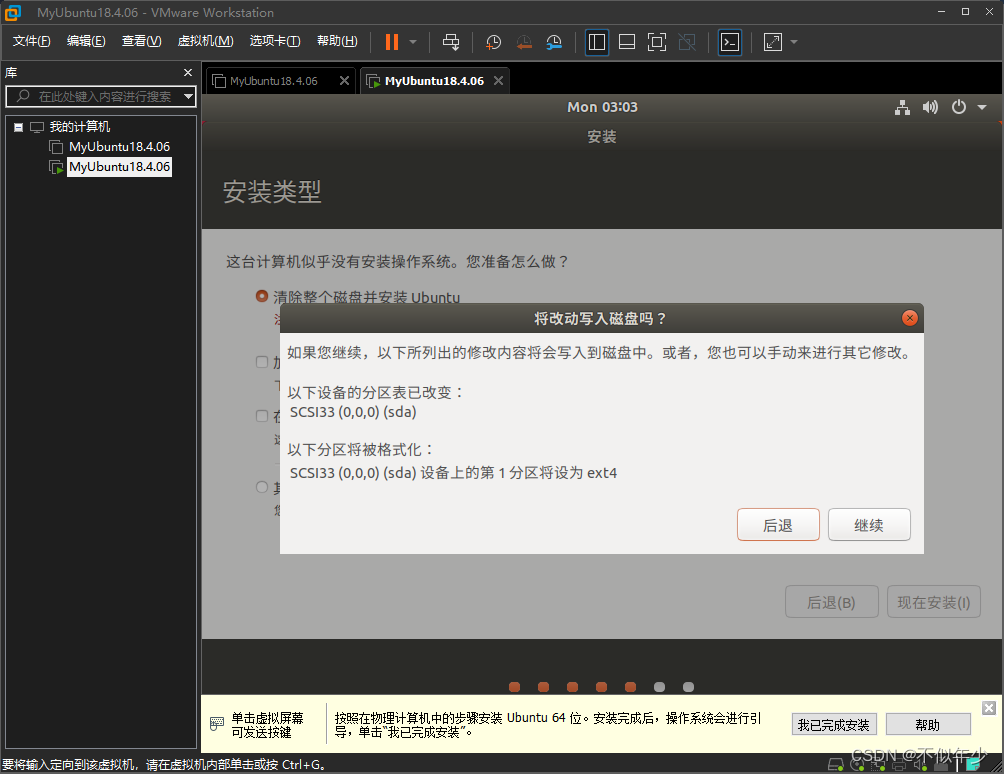Close the active MyUbuntu18.4.06 tab
The image size is (1004, 774).
(498, 81)
